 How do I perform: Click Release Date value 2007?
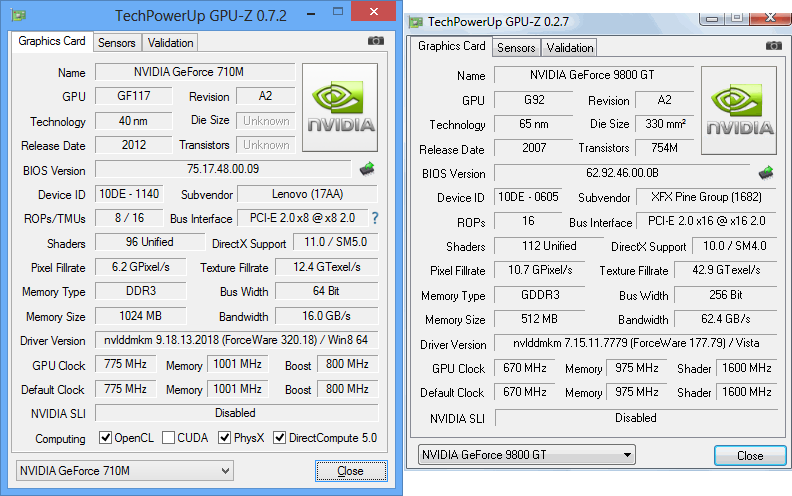(x=533, y=147)
